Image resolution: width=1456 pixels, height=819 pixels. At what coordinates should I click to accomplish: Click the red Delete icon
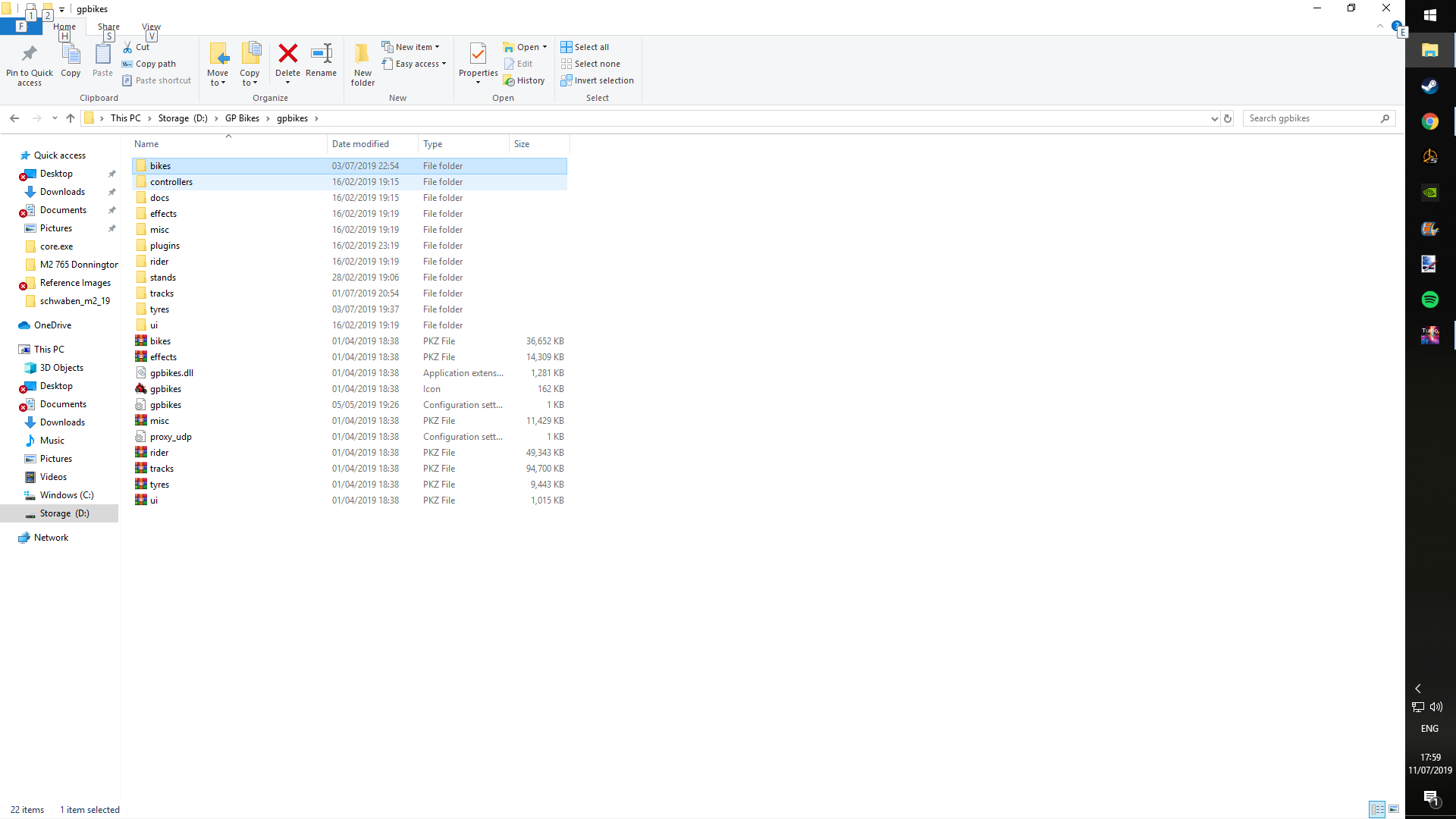[287, 54]
